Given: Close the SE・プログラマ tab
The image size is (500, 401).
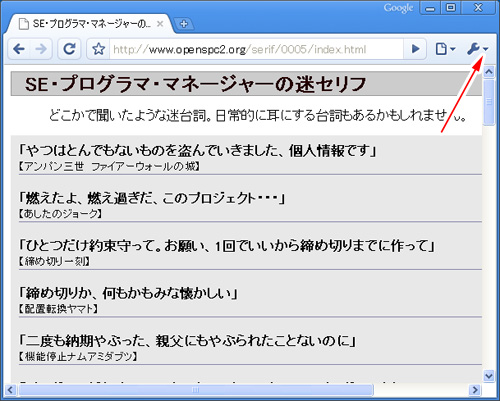Looking at the screenshot, I should pyautogui.click(x=160, y=24).
